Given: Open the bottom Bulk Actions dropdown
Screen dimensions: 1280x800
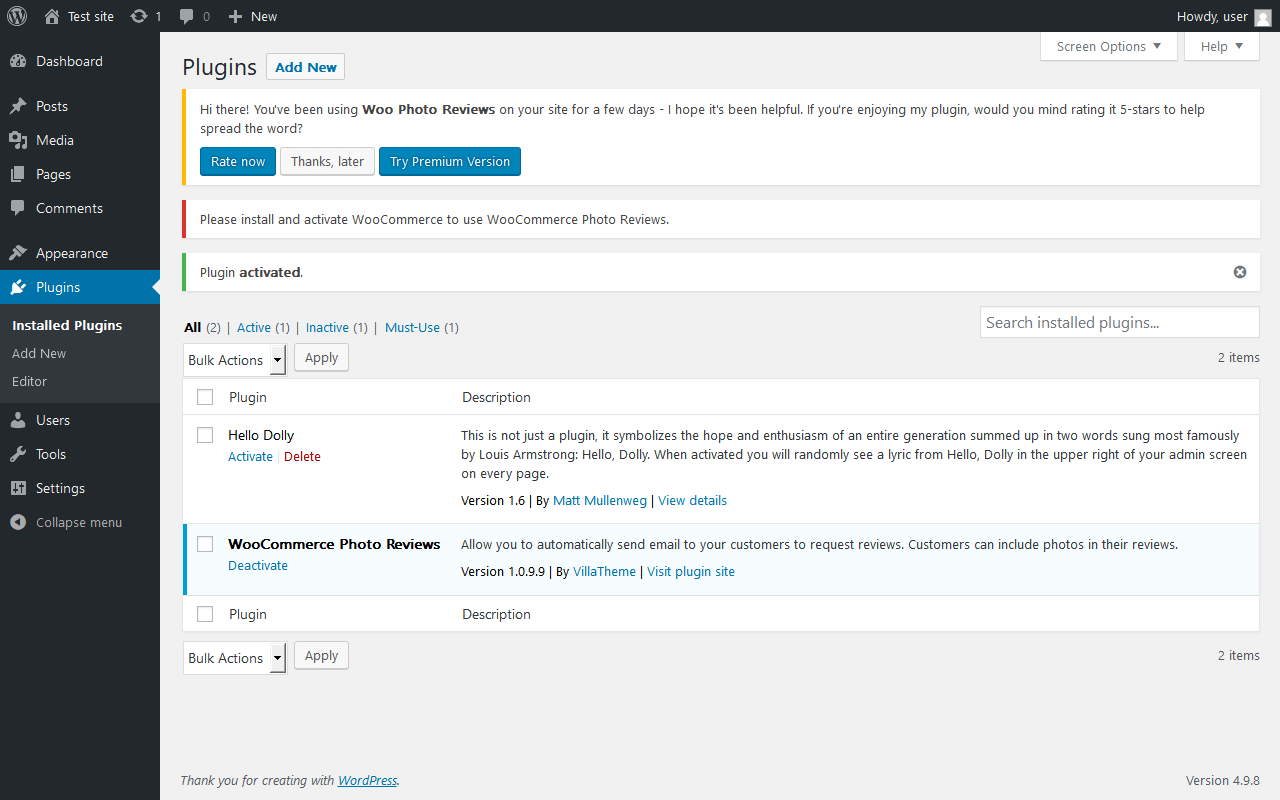Looking at the screenshot, I should (x=235, y=658).
